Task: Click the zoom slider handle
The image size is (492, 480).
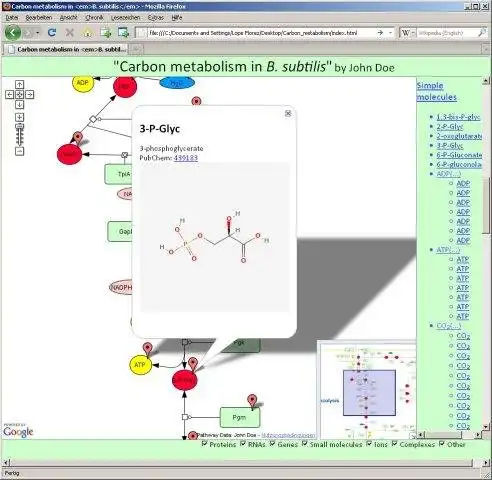Action: pyautogui.click(x=19, y=126)
